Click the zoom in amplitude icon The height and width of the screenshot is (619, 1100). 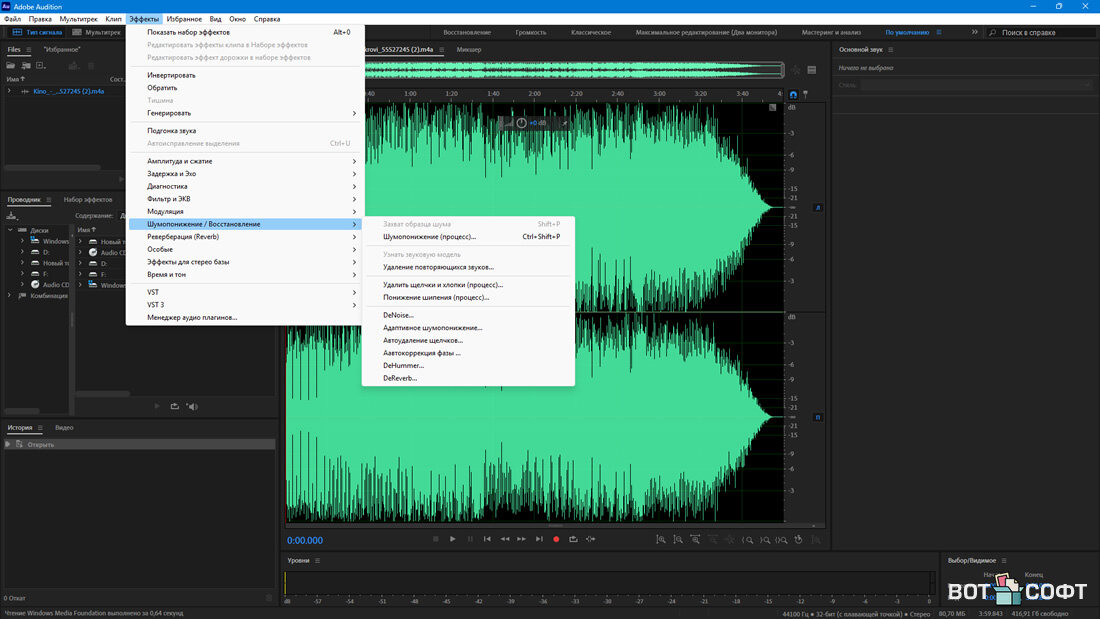coord(661,539)
